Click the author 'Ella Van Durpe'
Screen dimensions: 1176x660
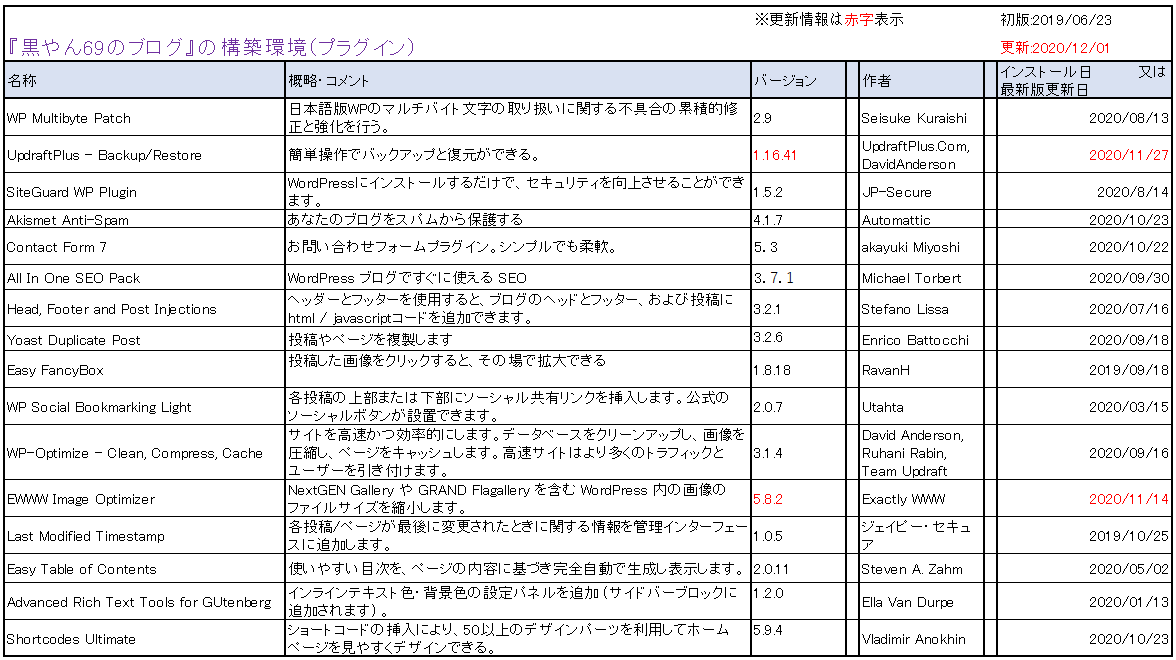pyautogui.click(x=908, y=602)
